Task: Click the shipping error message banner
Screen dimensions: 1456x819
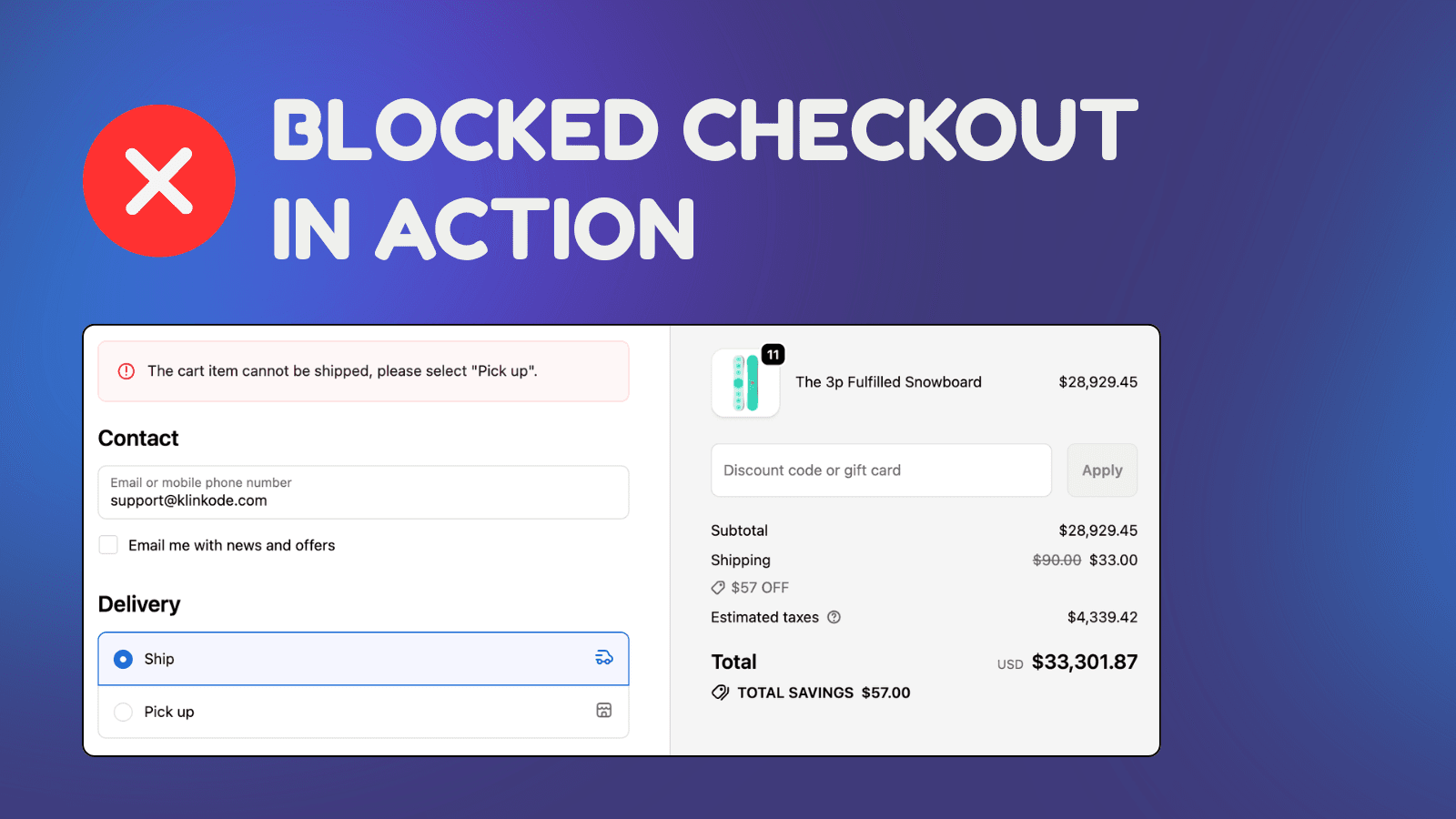Action: click(x=363, y=371)
